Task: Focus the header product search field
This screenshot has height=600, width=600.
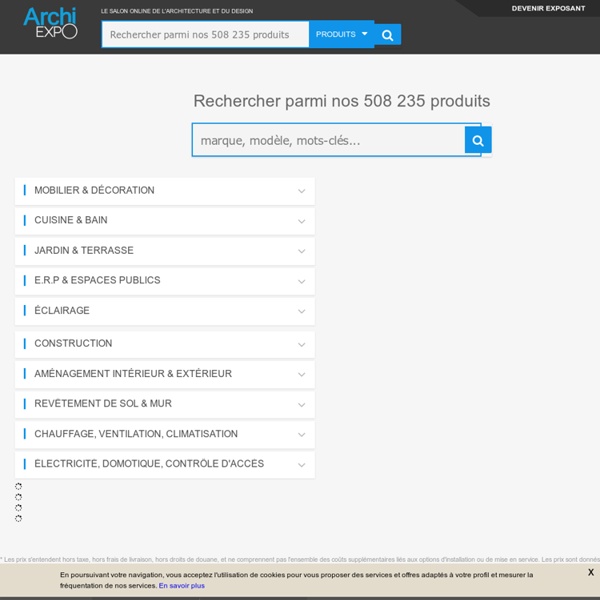Action: click(x=205, y=34)
